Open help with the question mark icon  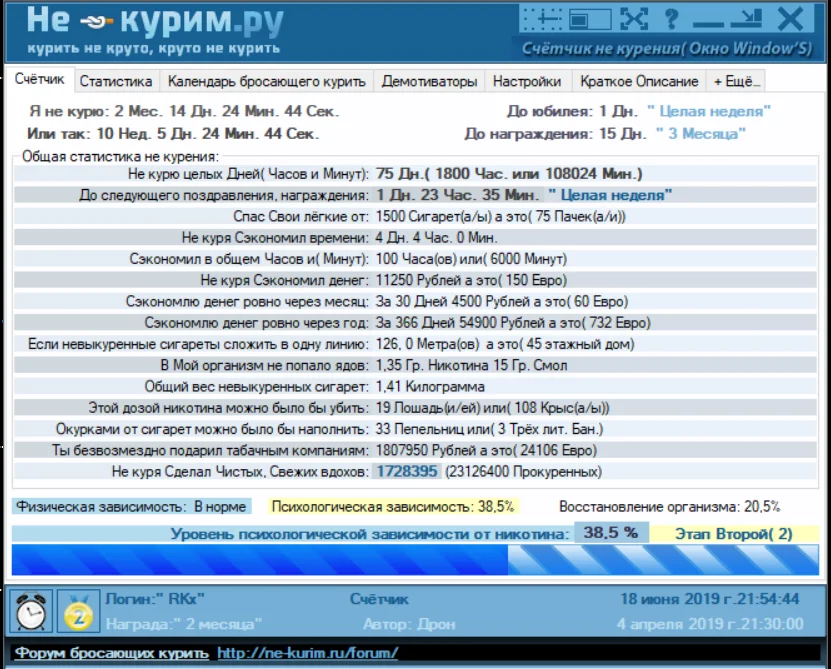[x=671, y=18]
